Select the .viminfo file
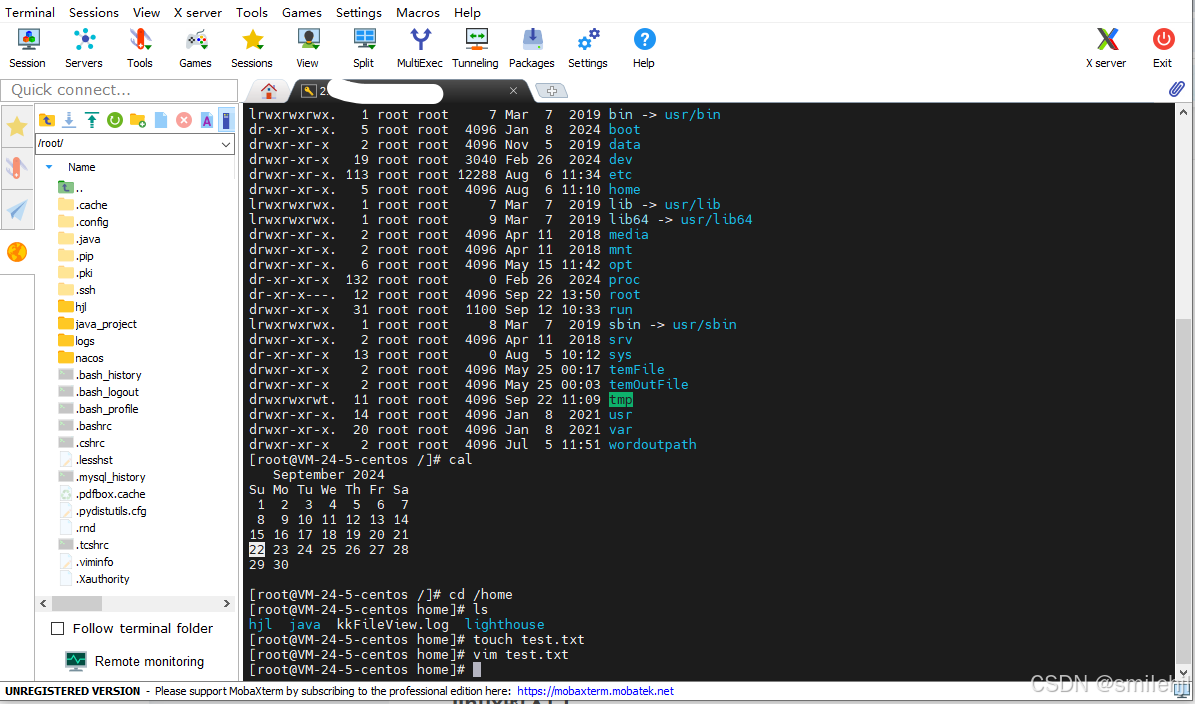The width and height of the screenshot is (1195, 704). coord(86,562)
